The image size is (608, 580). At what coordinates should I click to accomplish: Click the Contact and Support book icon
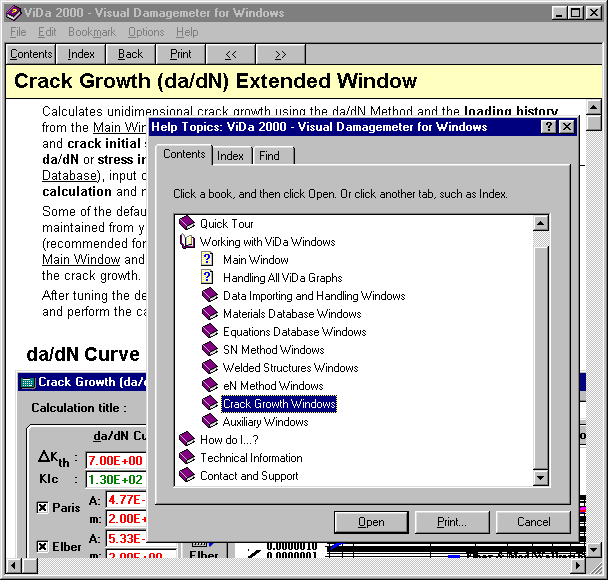187,475
